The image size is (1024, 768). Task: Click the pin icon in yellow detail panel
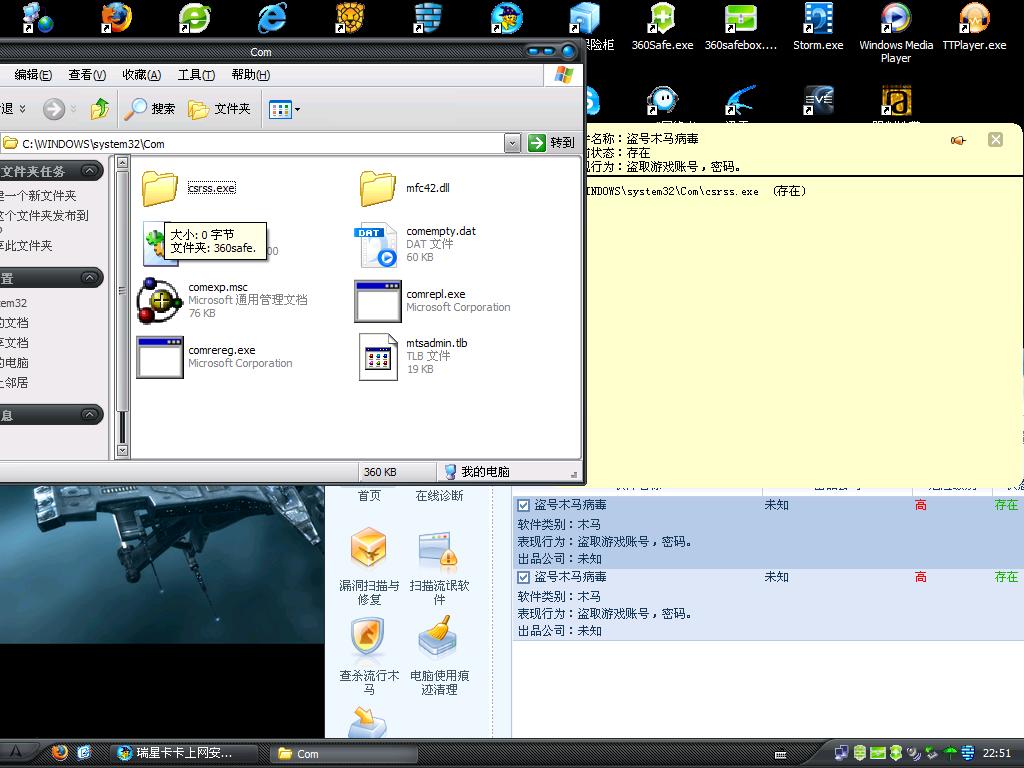[958, 140]
